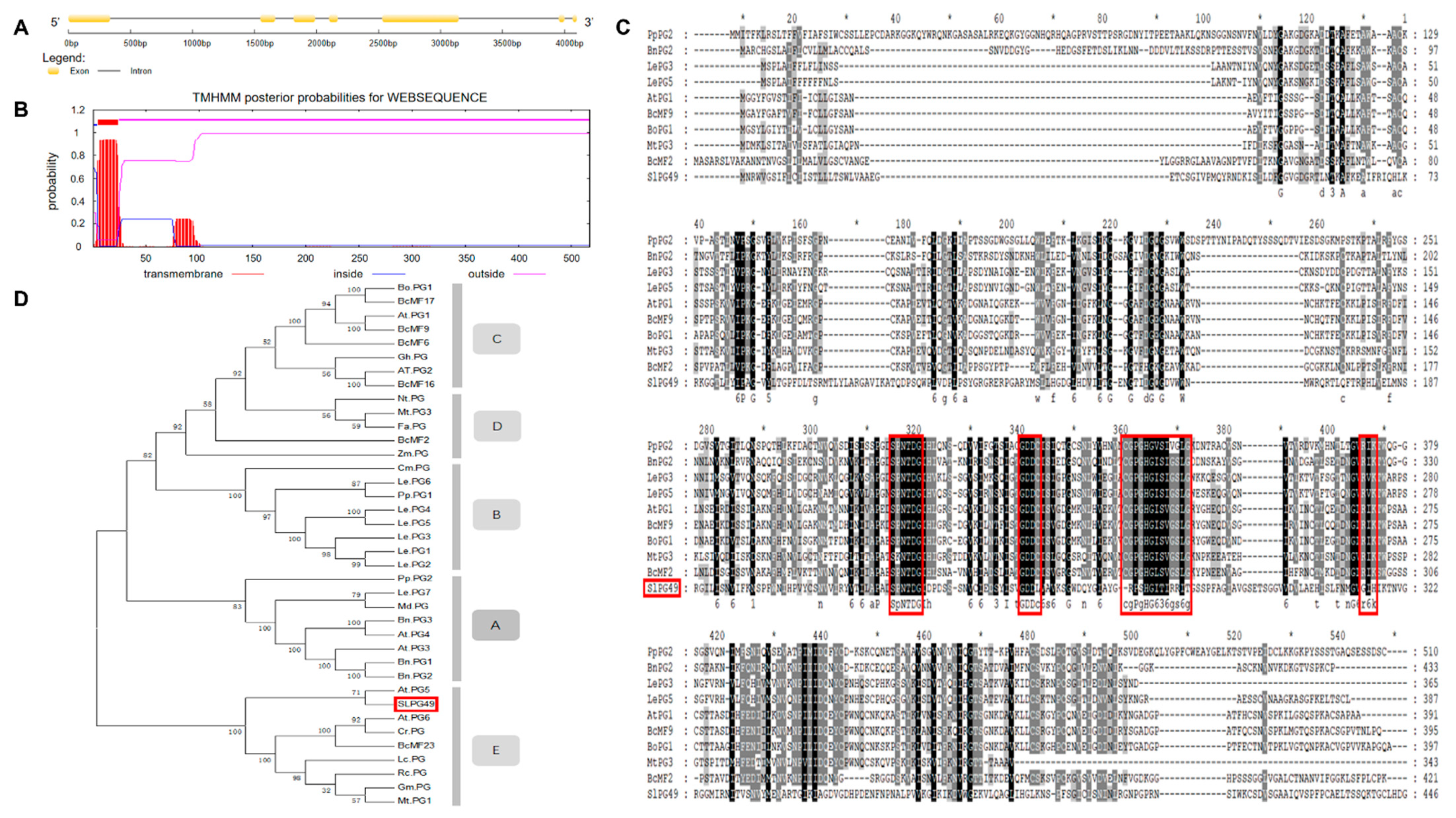The image size is (1456, 818).
Task: Click the Bo.PG1 leaf in tree
Action: [414, 288]
